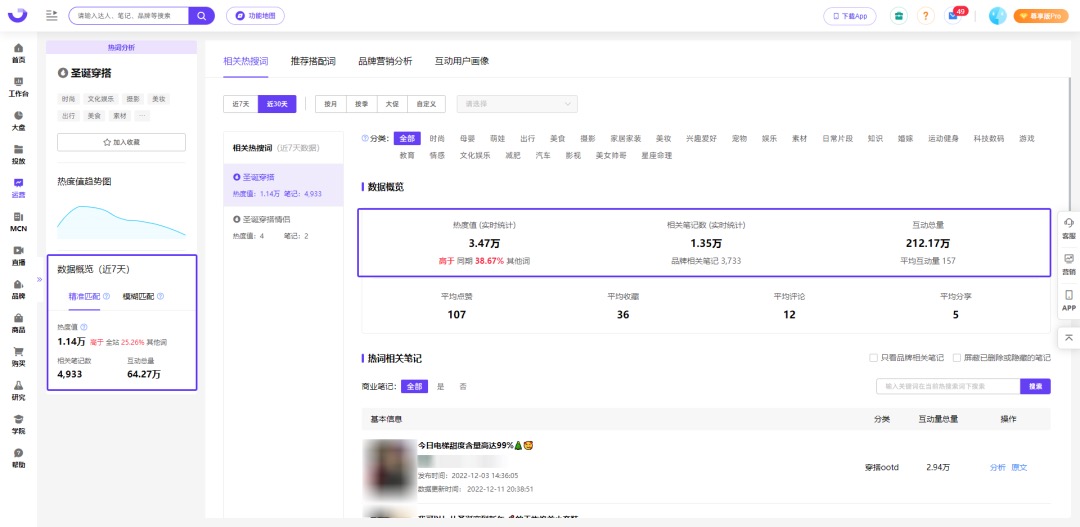Screen dimensions: 1080x527
Task: Collapse left panel with double-arrow handle
Action: pyautogui.click(x=40, y=280)
